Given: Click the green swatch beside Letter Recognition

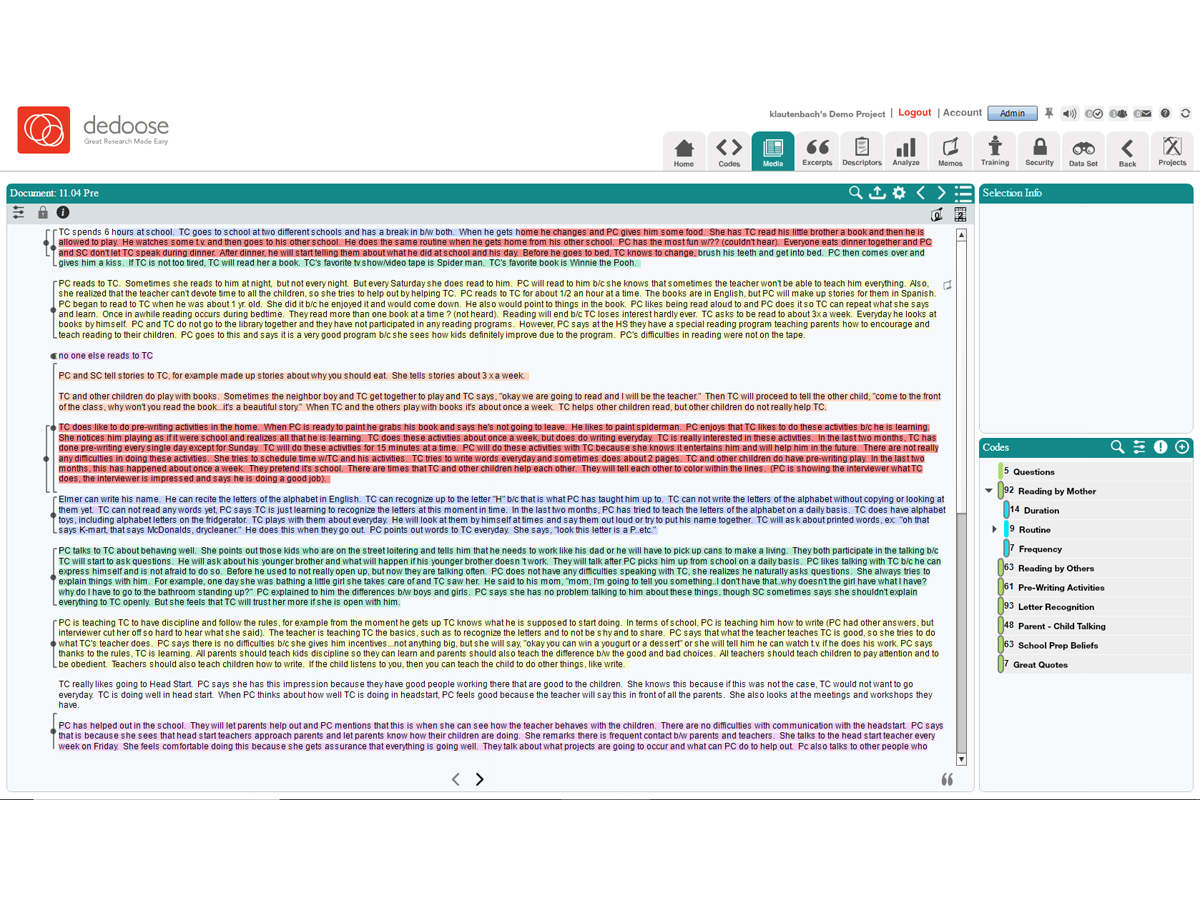Looking at the screenshot, I should (x=1000, y=606).
